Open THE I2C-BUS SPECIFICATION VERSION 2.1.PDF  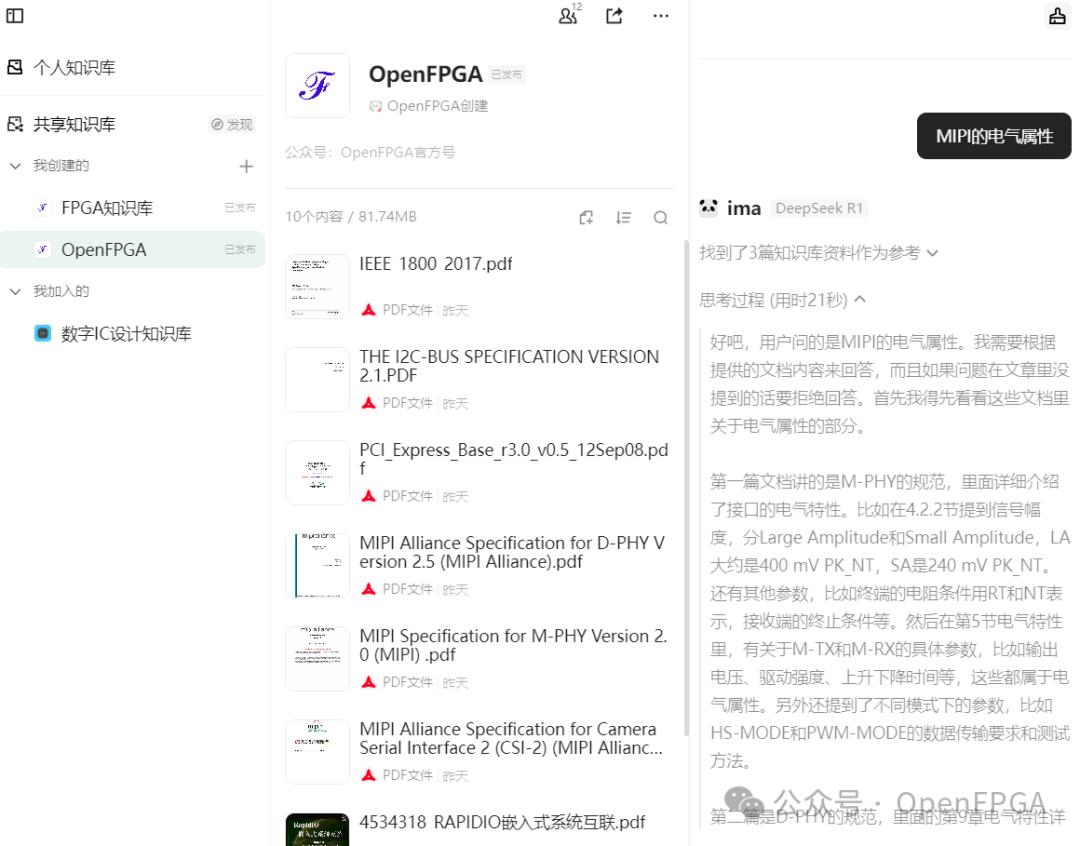coord(509,366)
